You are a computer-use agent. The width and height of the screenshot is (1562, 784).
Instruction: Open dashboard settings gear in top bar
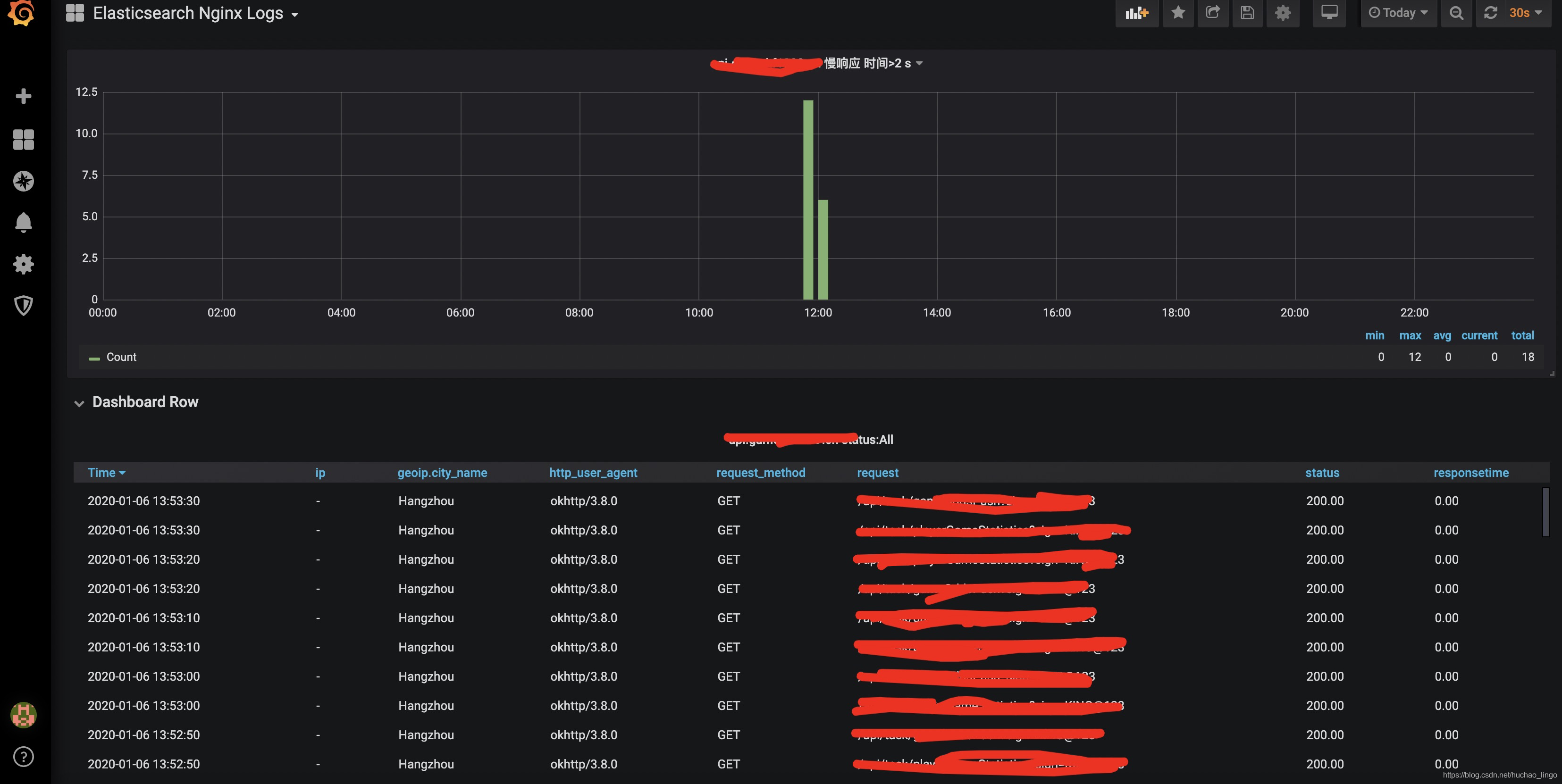1283,13
